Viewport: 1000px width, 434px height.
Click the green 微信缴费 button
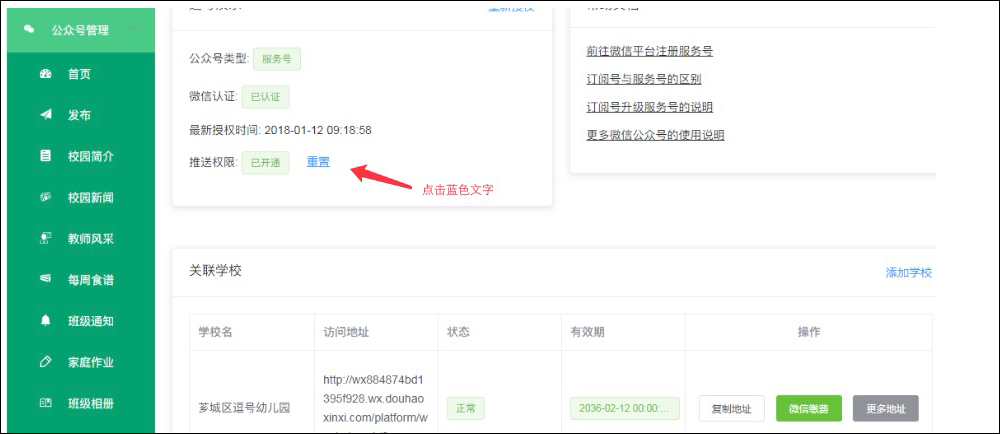[x=809, y=409]
